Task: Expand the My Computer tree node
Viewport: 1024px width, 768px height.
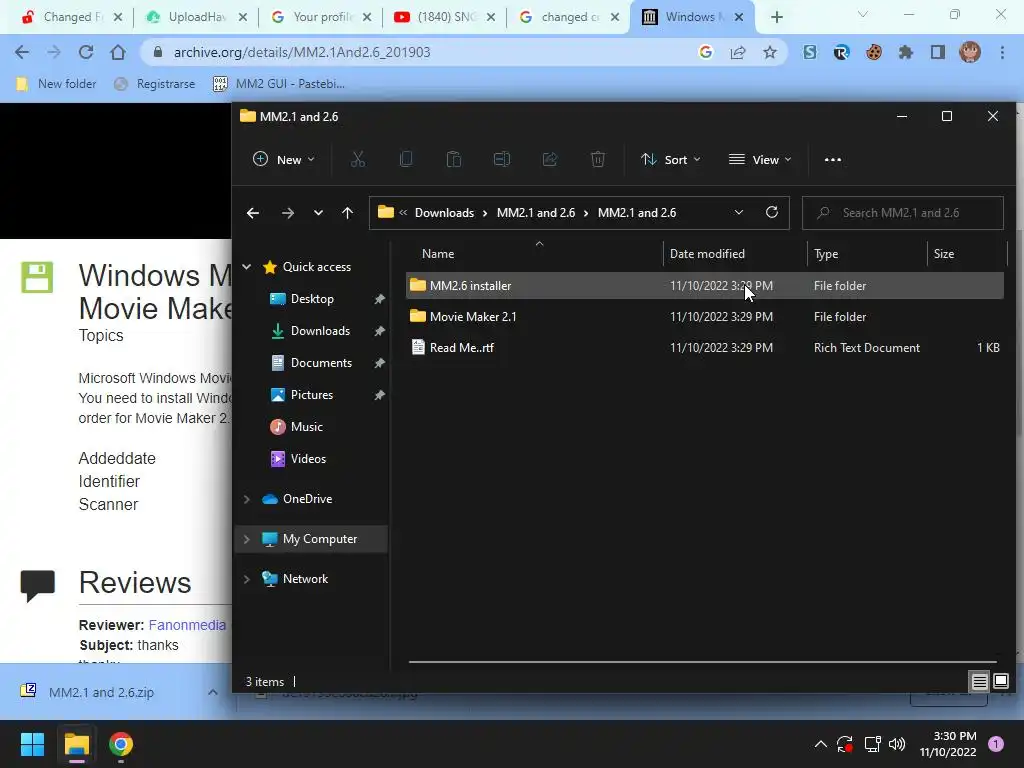Action: [x=247, y=539]
